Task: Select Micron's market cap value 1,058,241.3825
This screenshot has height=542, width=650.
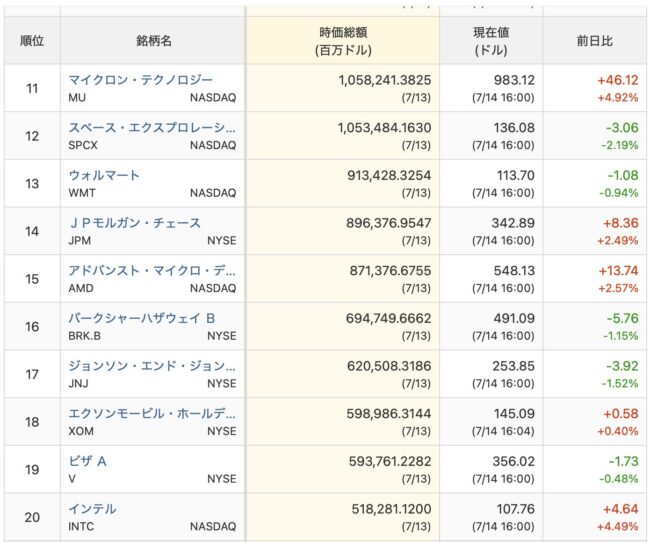Action: (385, 80)
